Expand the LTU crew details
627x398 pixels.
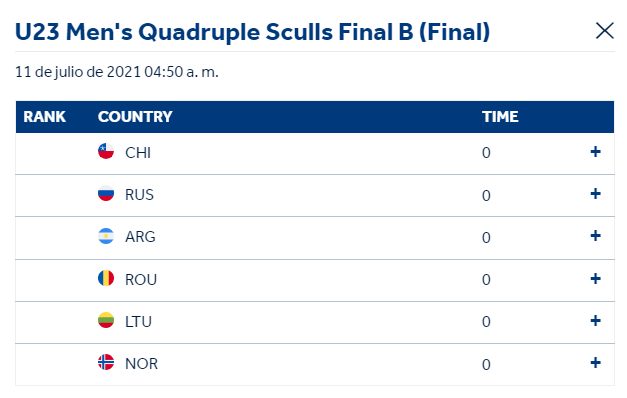[x=595, y=320]
